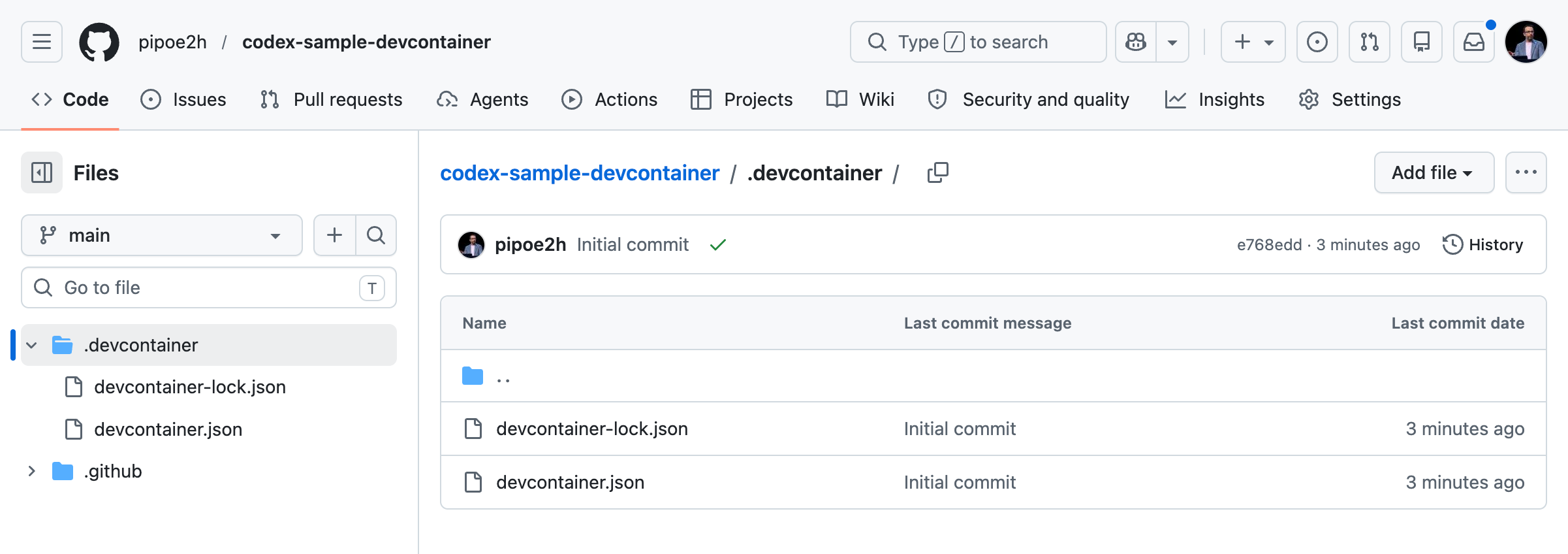The width and height of the screenshot is (1568, 554).
Task: Open devcontainer-lock.json in the file table
Action: pos(592,429)
